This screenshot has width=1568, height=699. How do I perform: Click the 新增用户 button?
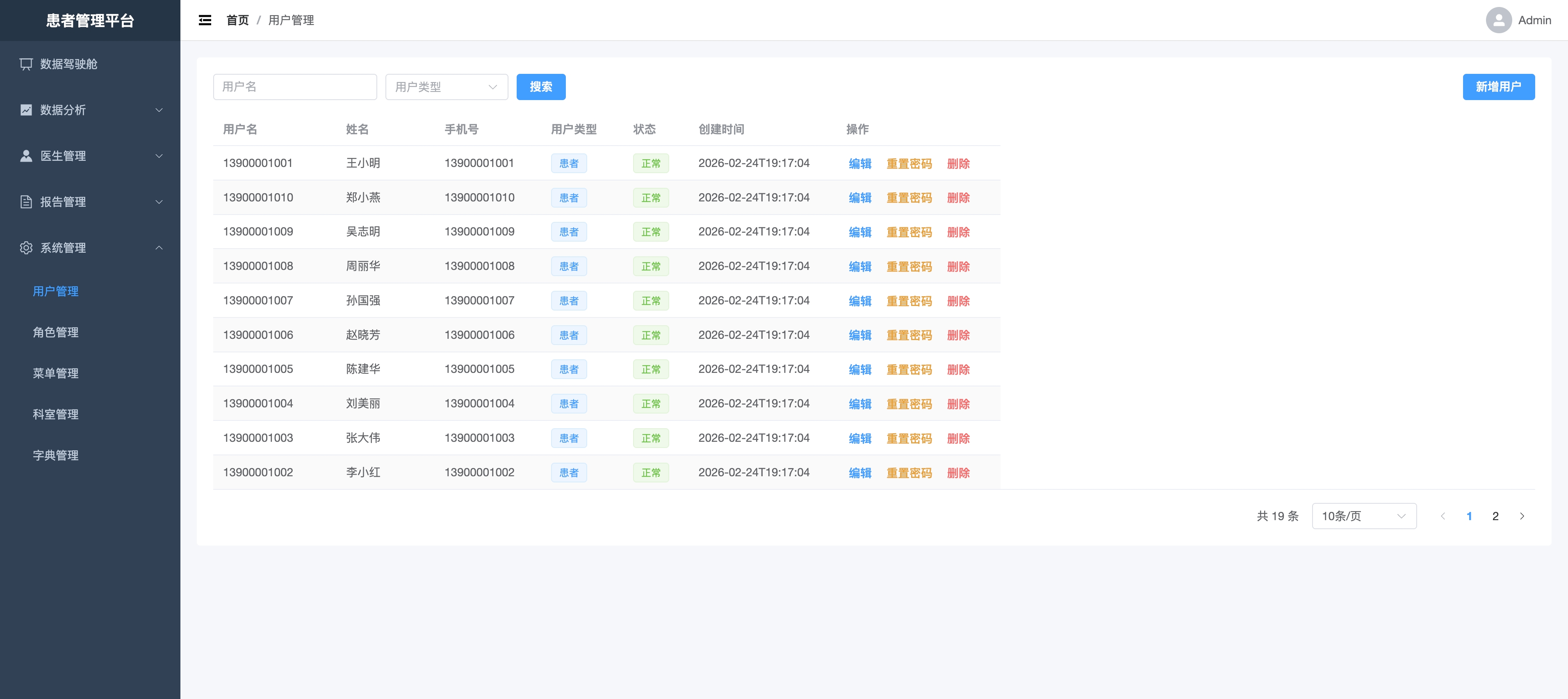click(x=1498, y=87)
